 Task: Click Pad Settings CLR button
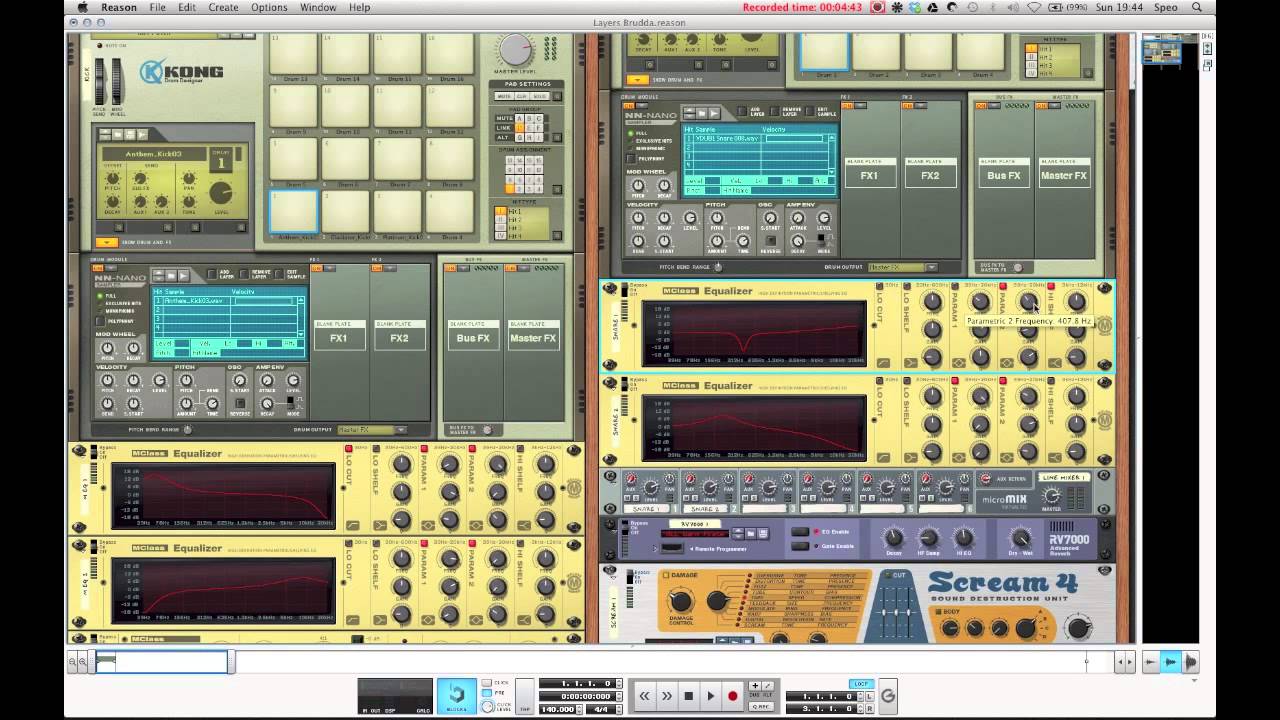click(521, 96)
